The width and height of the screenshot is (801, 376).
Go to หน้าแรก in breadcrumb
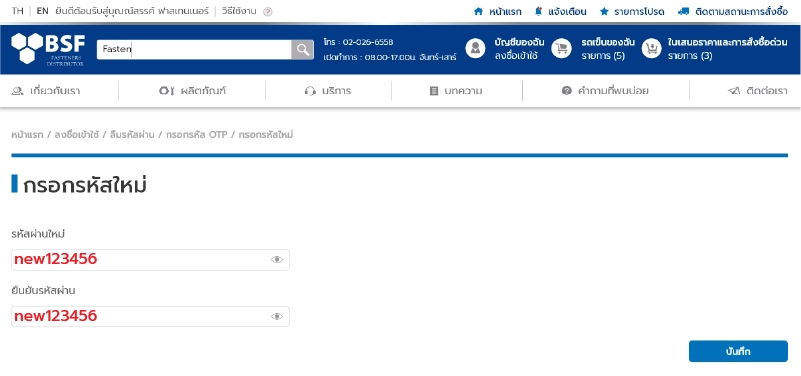[x=27, y=135]
